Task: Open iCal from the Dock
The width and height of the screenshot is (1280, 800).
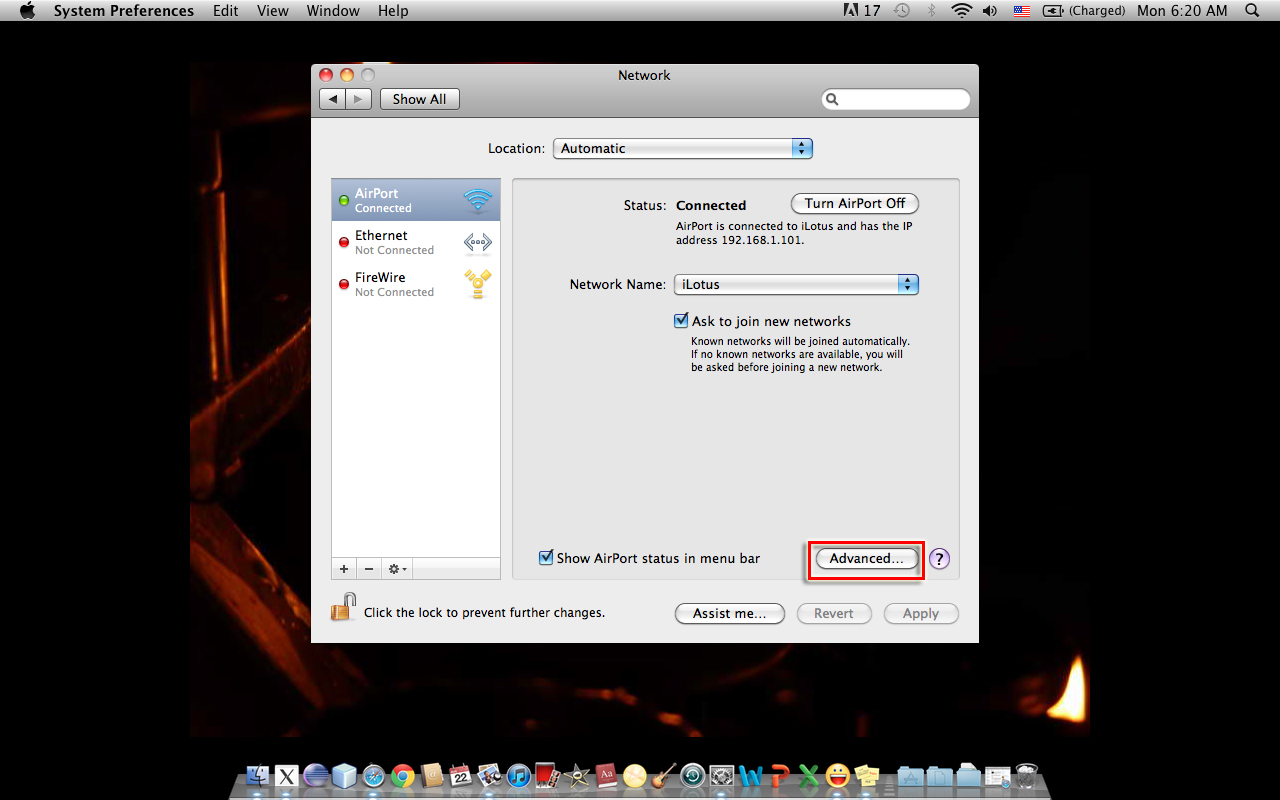Action: coord(461,776)
